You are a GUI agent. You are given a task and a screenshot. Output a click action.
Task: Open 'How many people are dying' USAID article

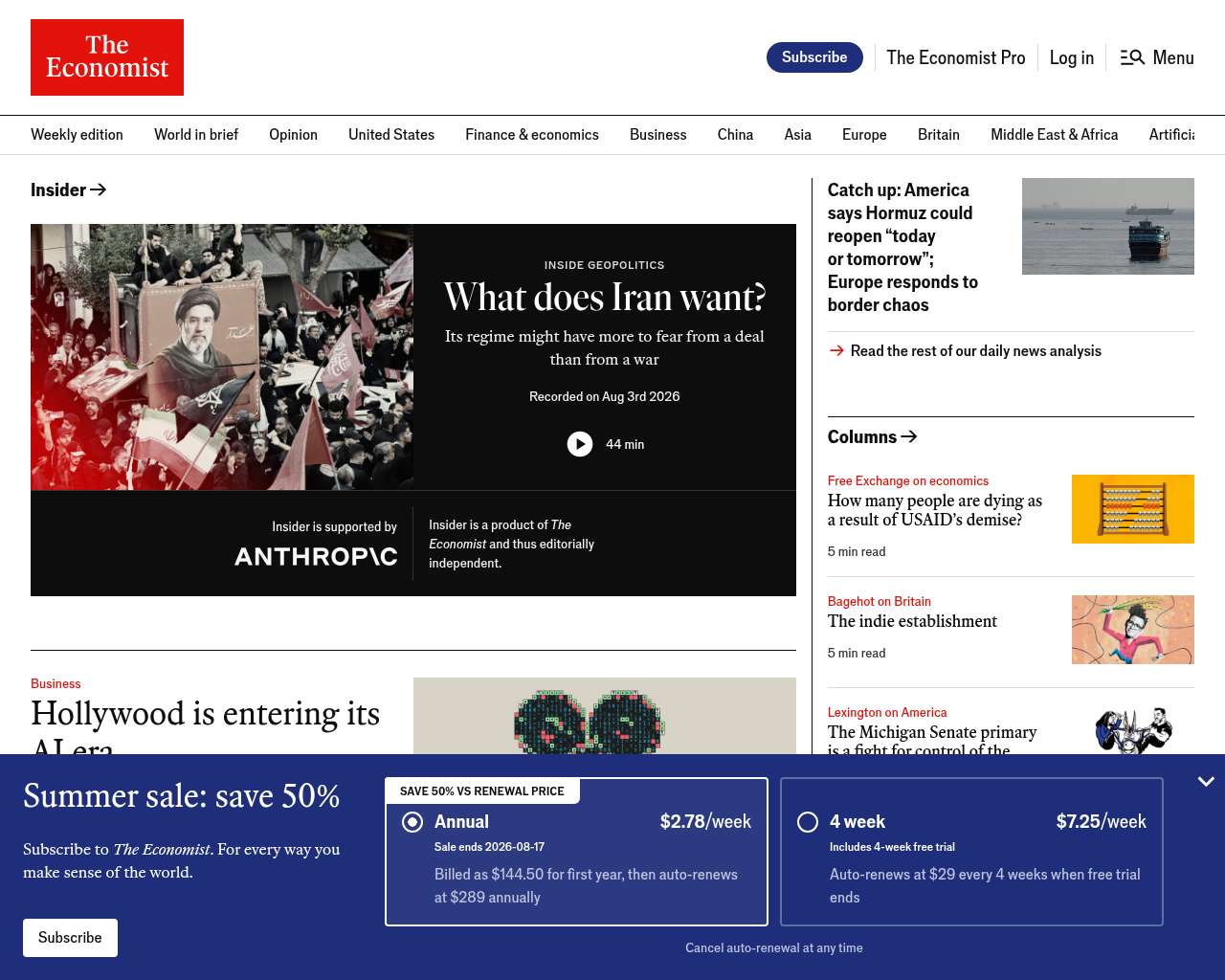[x=935, y=510]
